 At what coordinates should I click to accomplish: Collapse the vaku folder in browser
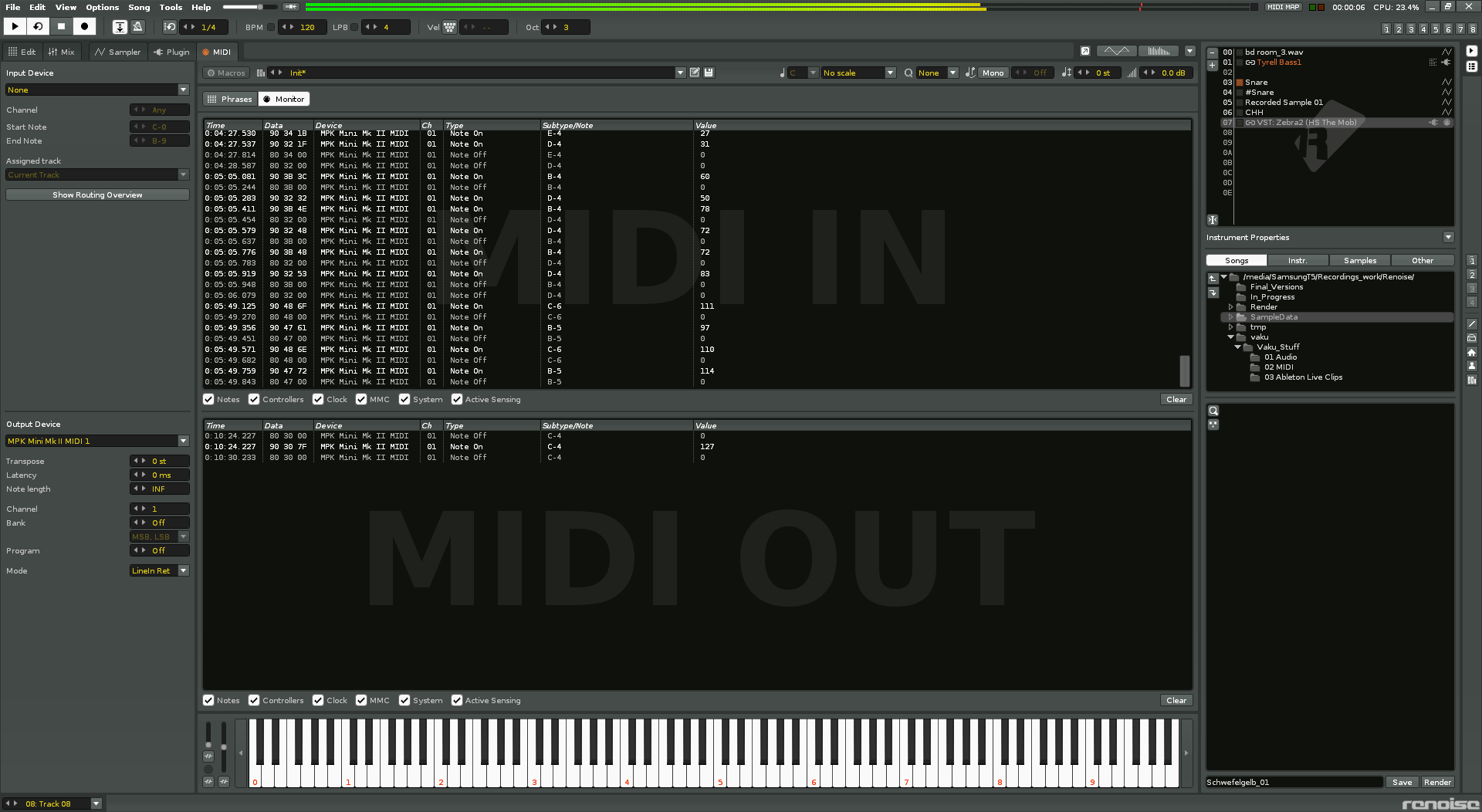[1230, 337]
